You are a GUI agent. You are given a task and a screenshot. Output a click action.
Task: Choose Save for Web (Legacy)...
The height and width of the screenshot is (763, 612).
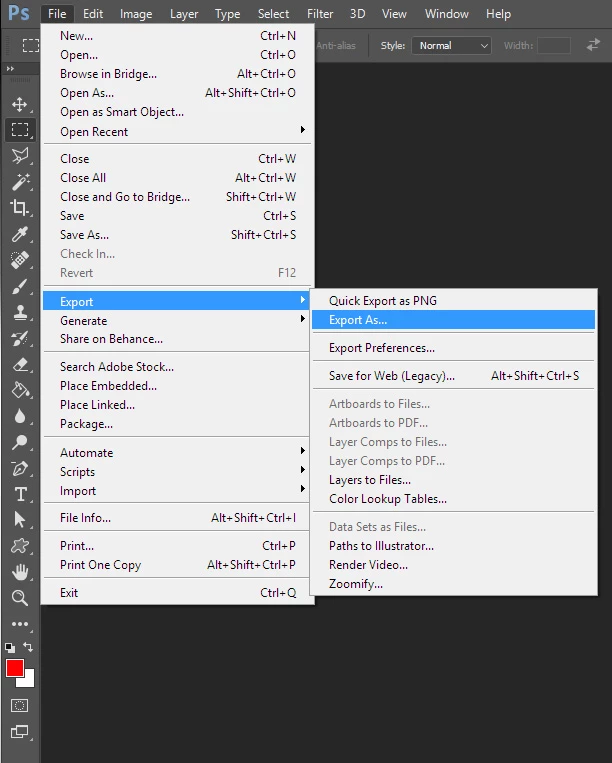(x=453, y=375)
